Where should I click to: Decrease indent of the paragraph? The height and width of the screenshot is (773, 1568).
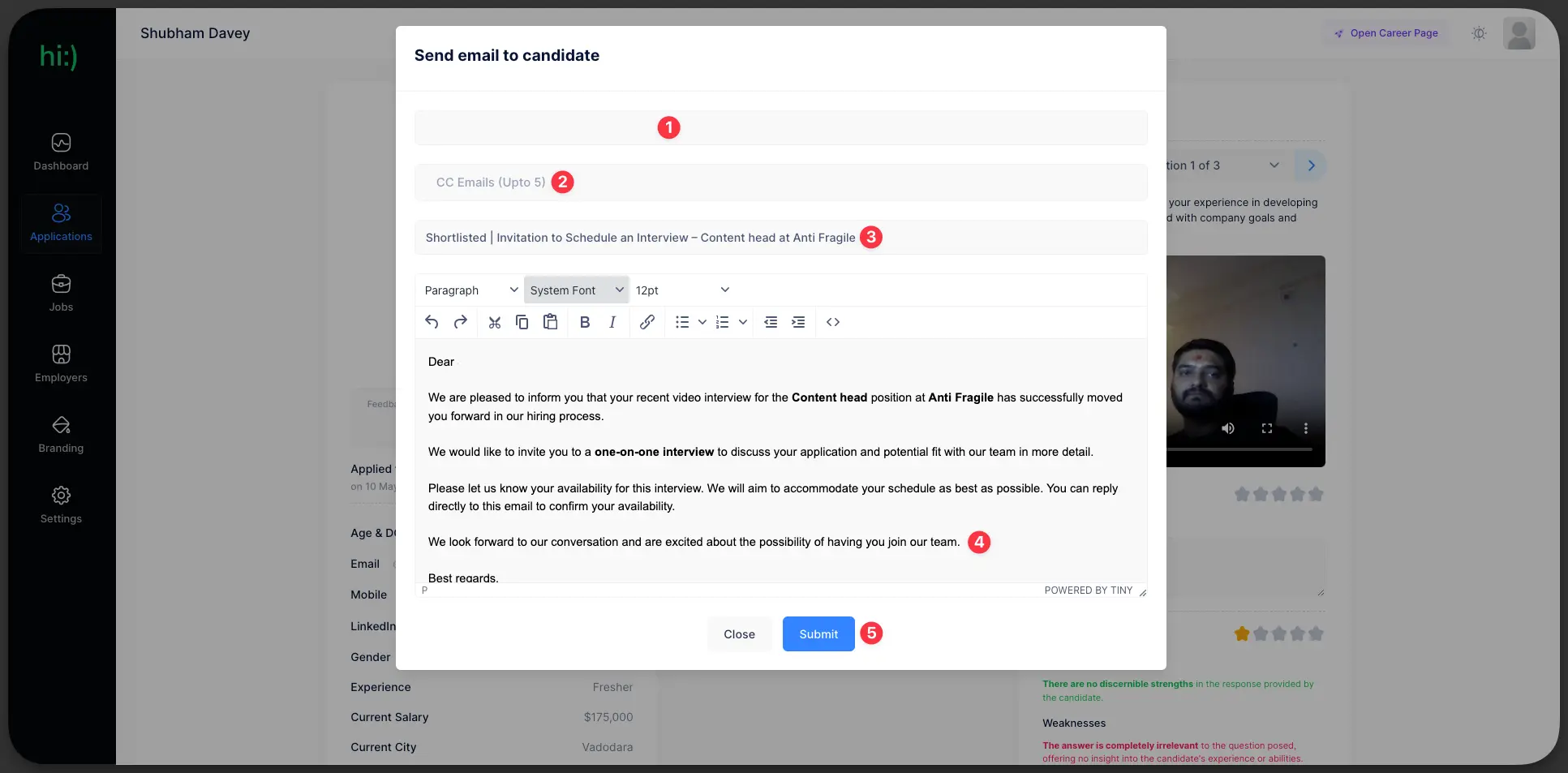click(771, 322)
